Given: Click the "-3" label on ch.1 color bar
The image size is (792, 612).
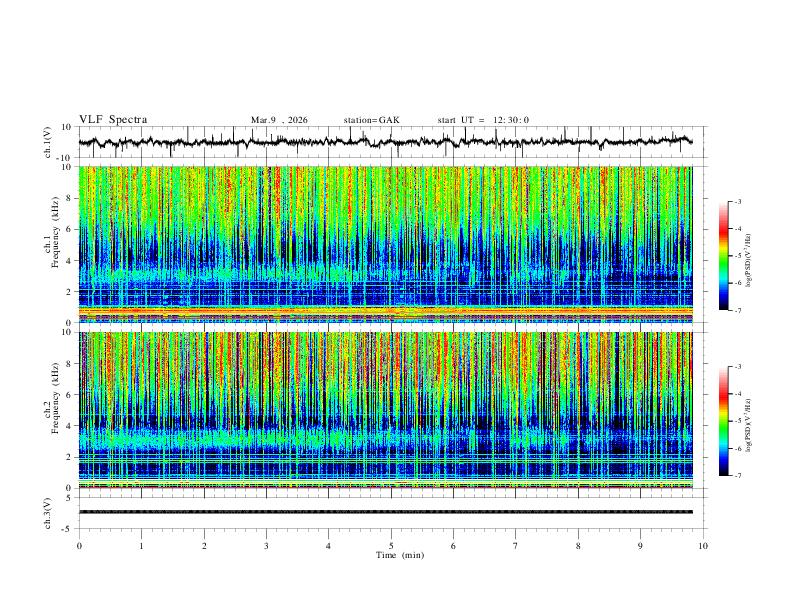Looking at the screenshot, I should coord(737,201).
